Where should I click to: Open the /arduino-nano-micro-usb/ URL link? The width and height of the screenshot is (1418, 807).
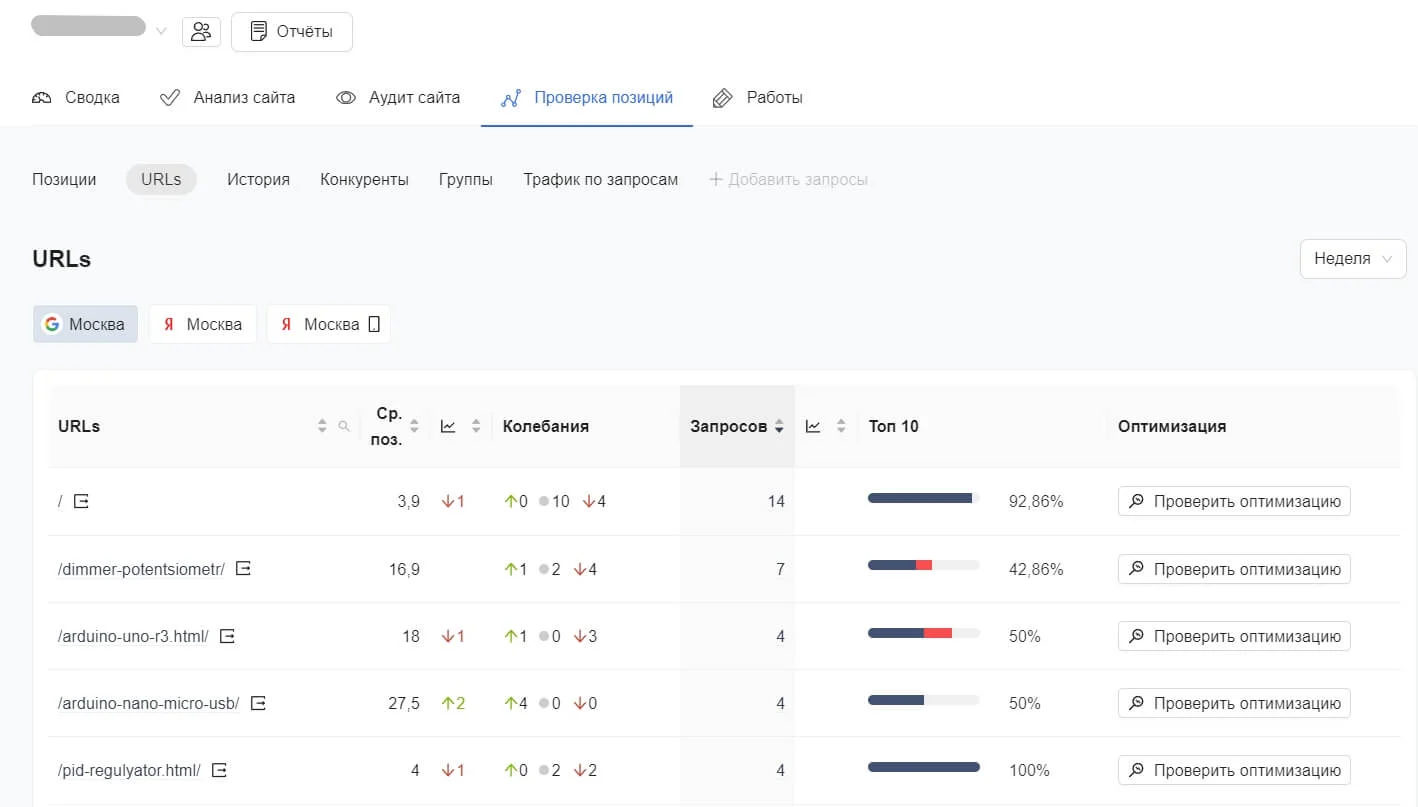click(148, 703)
